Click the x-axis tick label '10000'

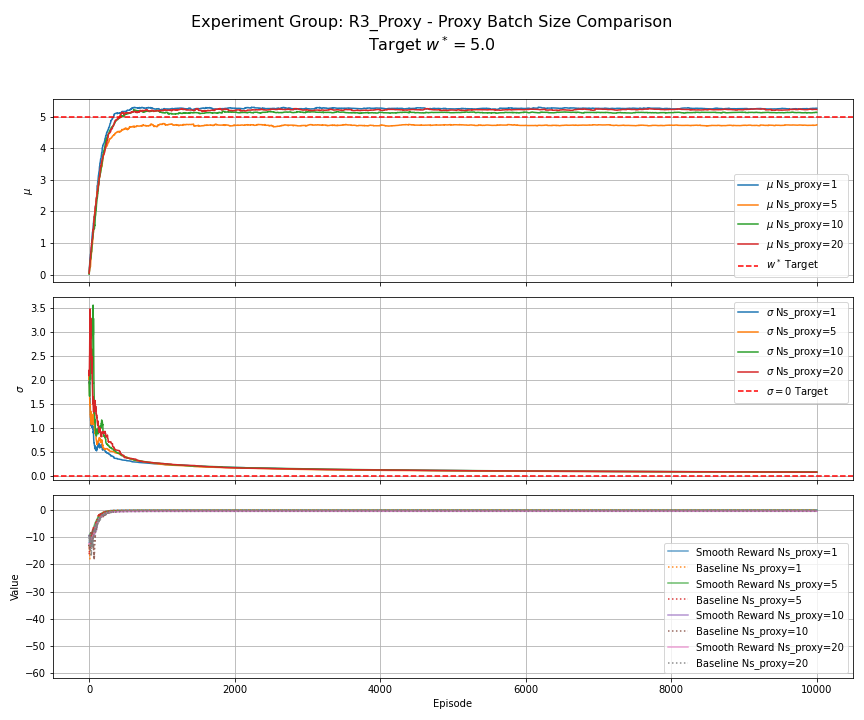(x=817, y=689)
